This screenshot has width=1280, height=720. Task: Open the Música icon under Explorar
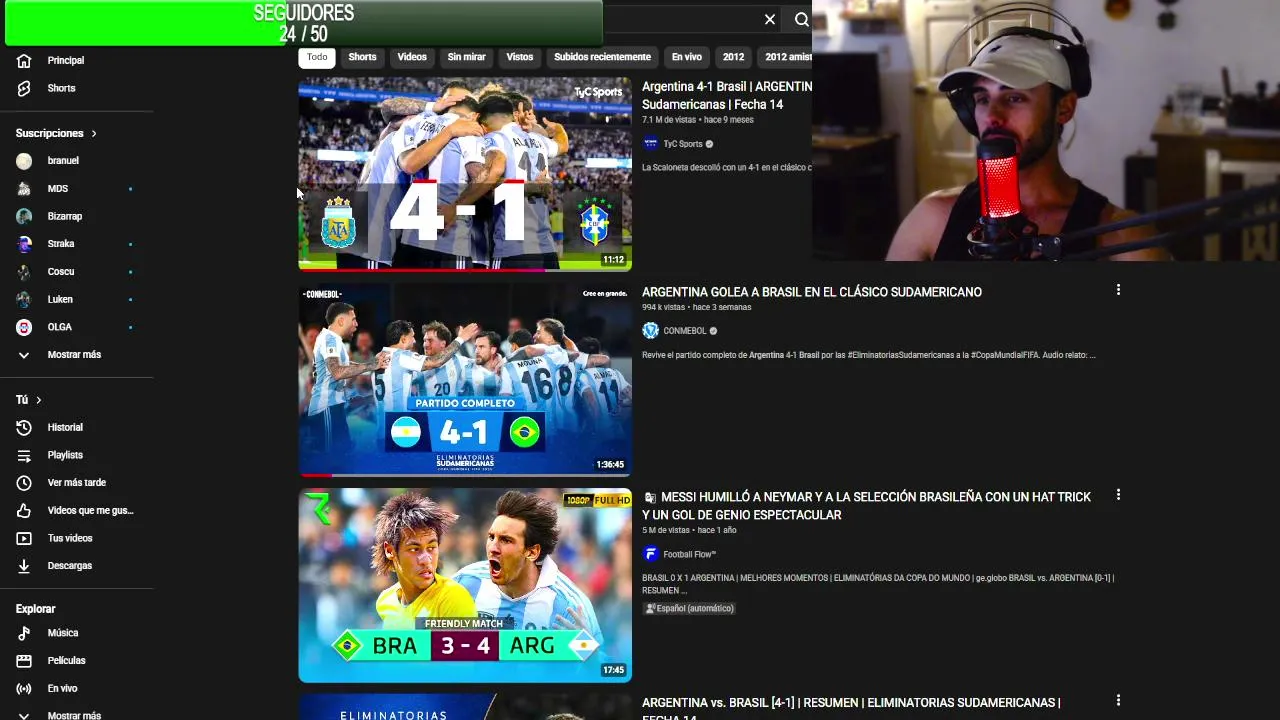click(24, 633)
